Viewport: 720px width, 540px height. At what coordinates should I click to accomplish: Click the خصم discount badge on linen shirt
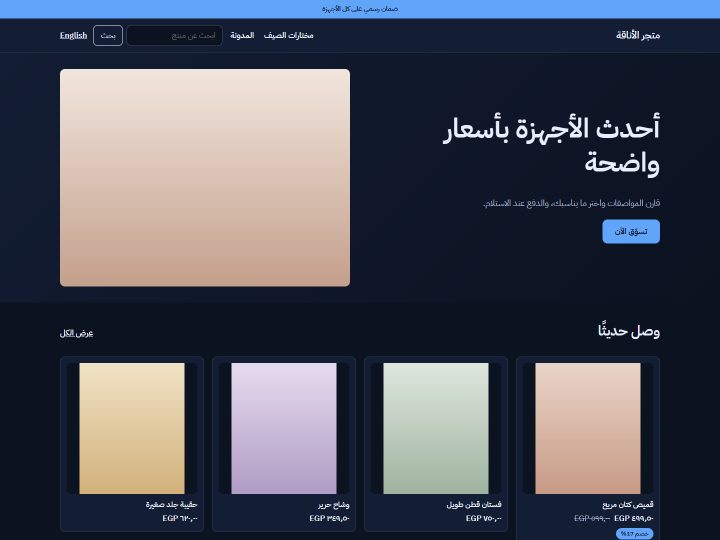pos(635,534)
